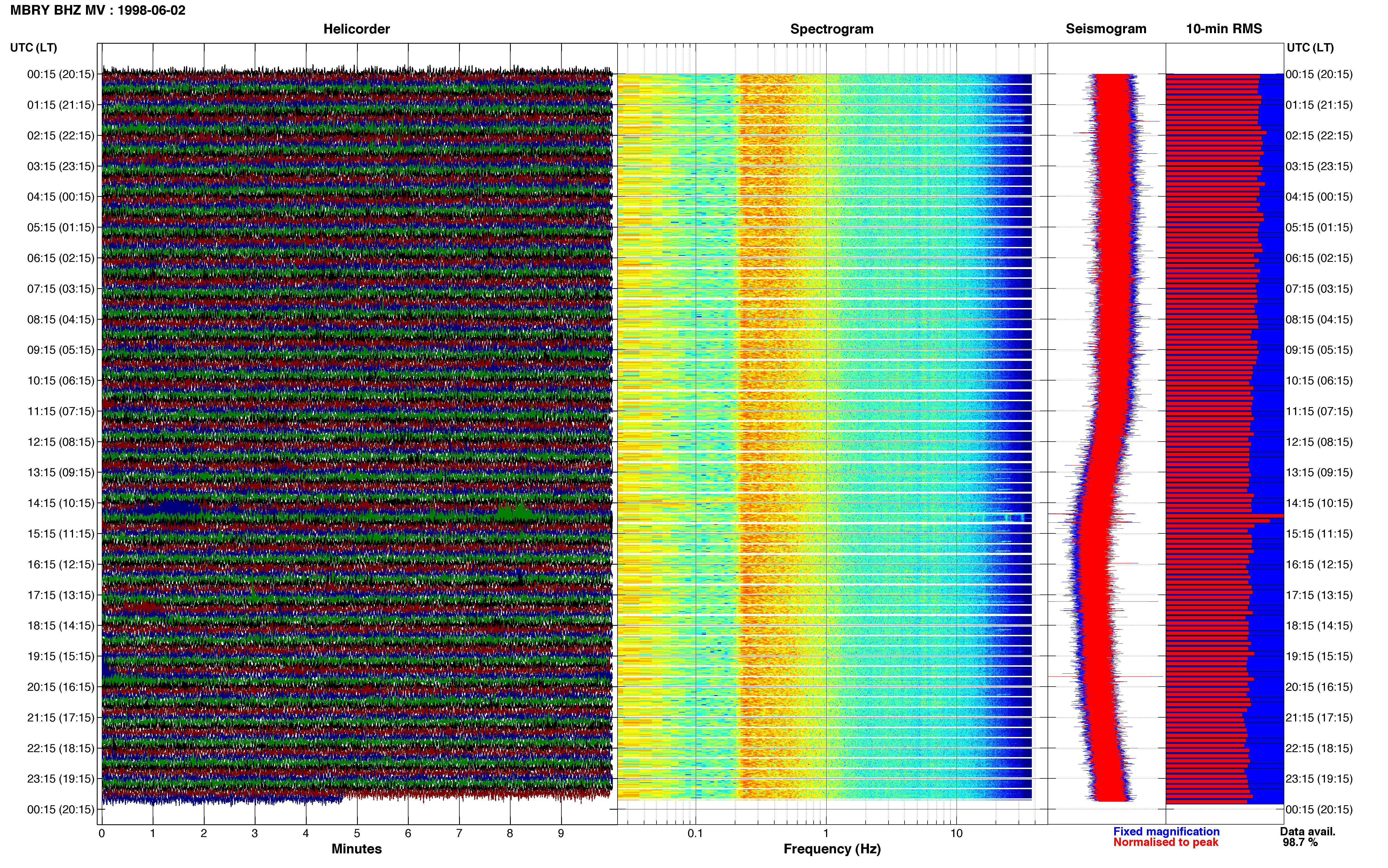This screenshot has height=868, width=1388.
Task: Click '09:15 (05:15)' label beside the RMS panel
Action: (x=1319, y=350)
